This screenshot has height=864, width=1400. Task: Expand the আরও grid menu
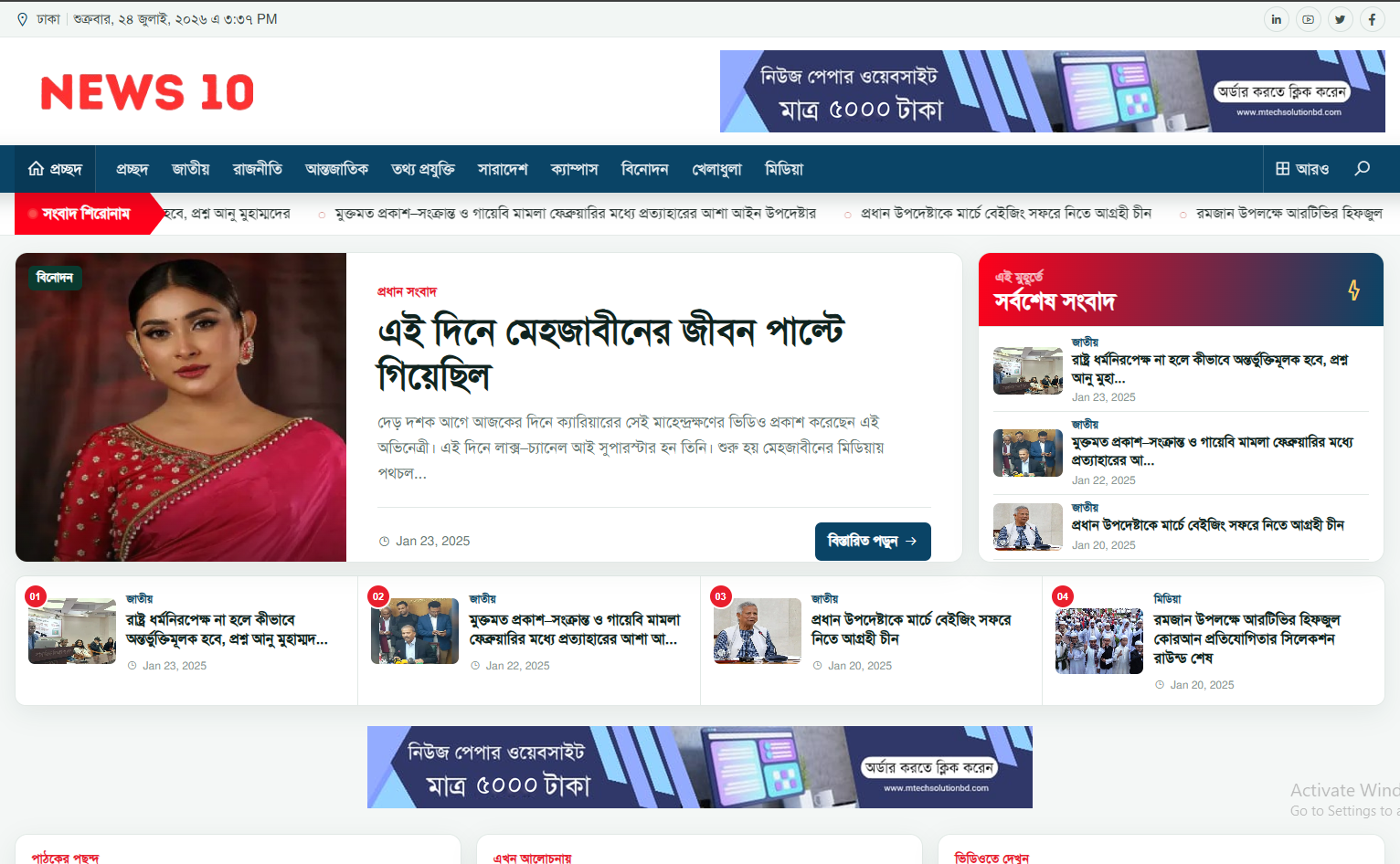pos(1302,169)
